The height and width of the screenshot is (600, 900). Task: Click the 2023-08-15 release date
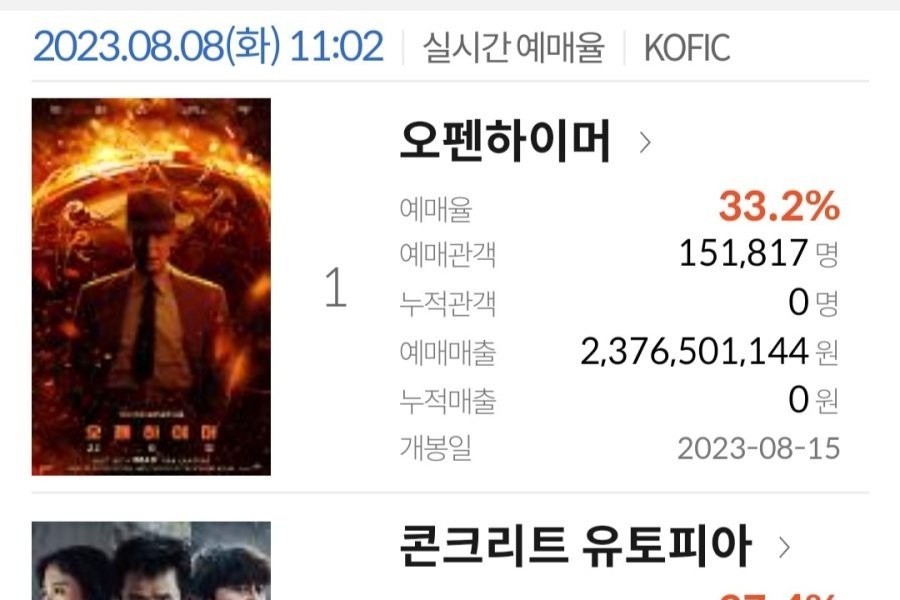pos(758,448)
